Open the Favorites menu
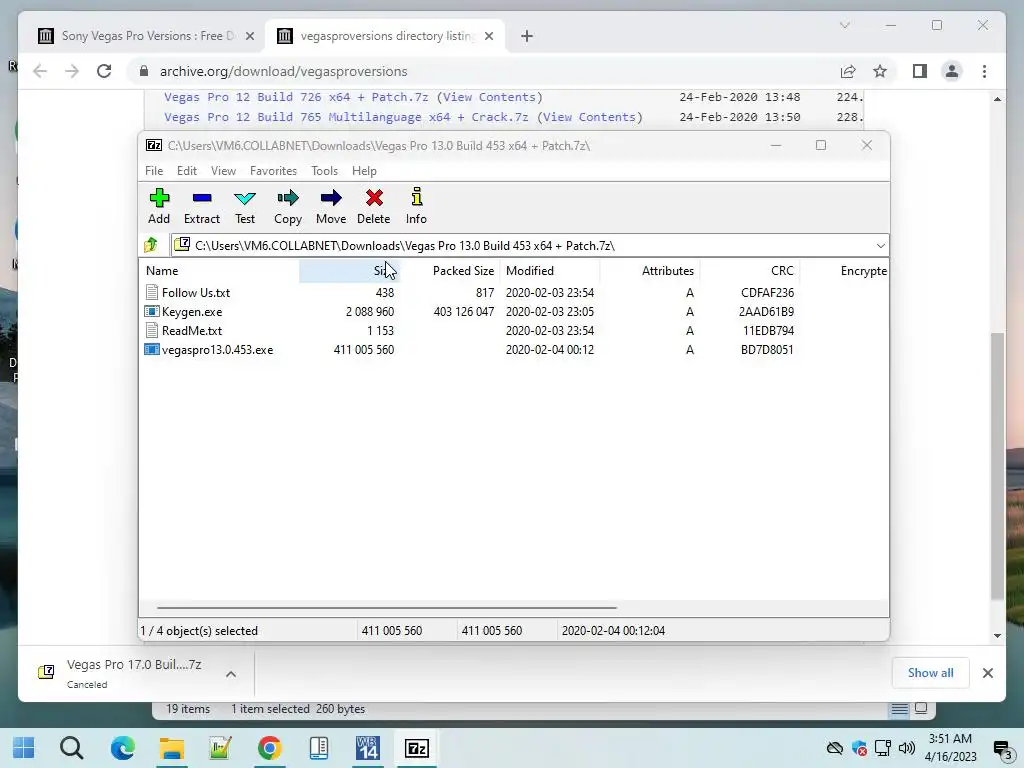This screenshot has height=768, width=1024. click(x=274, y=170)
